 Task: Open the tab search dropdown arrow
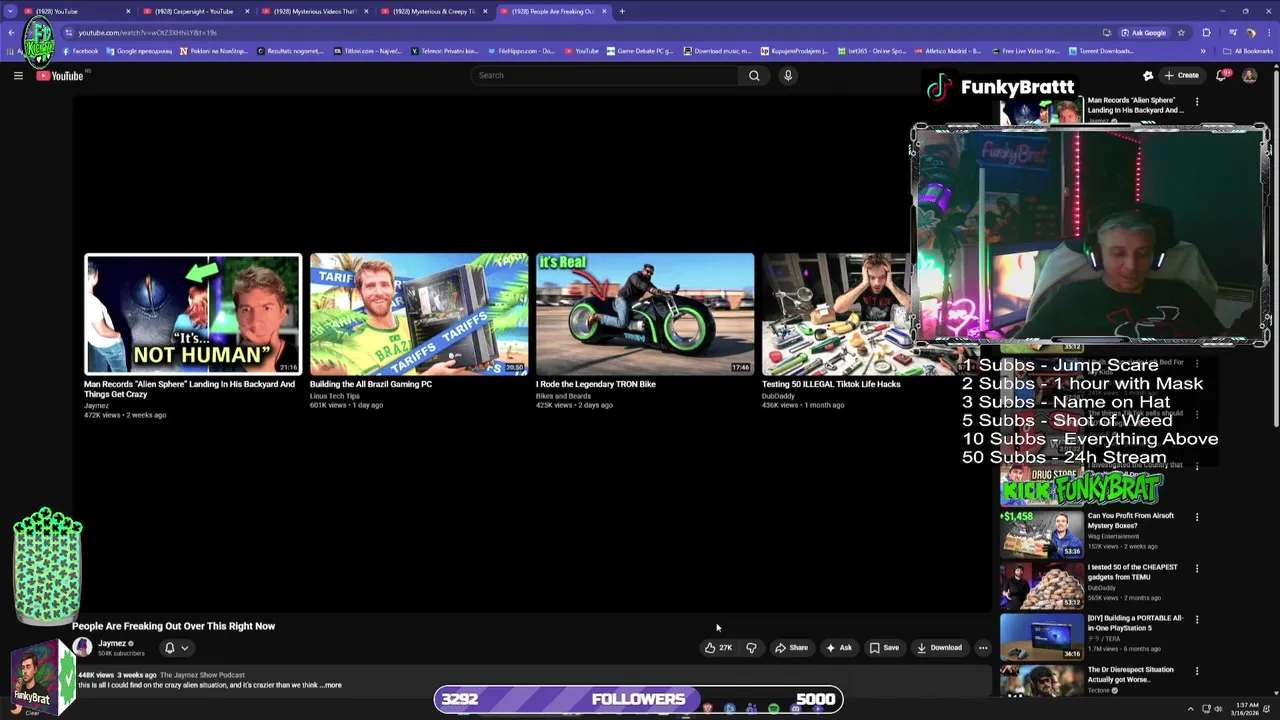click(10, 11)
